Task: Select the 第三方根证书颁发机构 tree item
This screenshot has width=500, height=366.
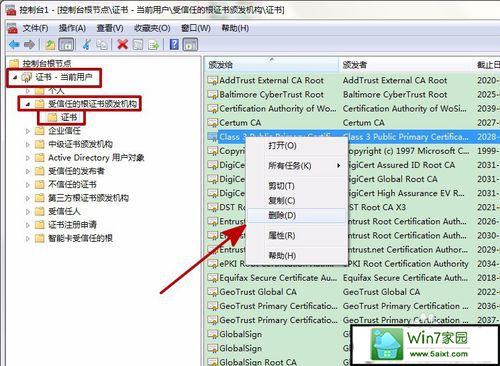Action: pos(88,198)
